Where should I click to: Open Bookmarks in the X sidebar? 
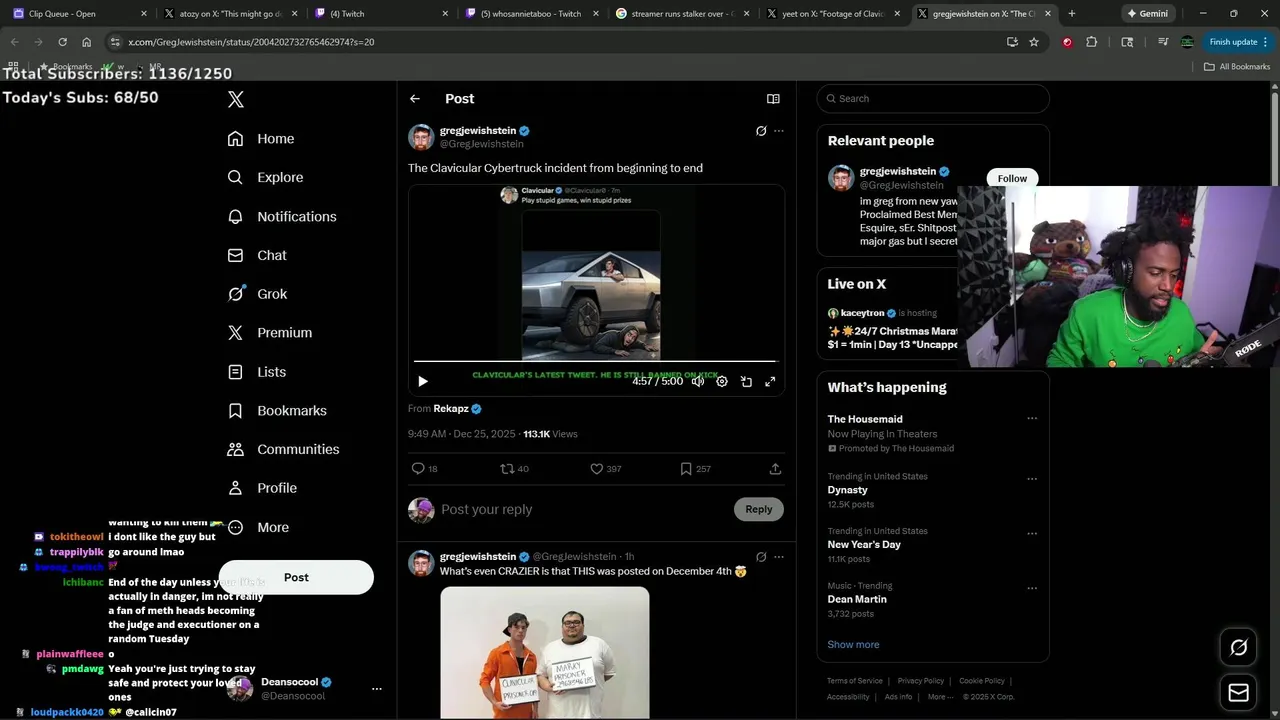277,410
